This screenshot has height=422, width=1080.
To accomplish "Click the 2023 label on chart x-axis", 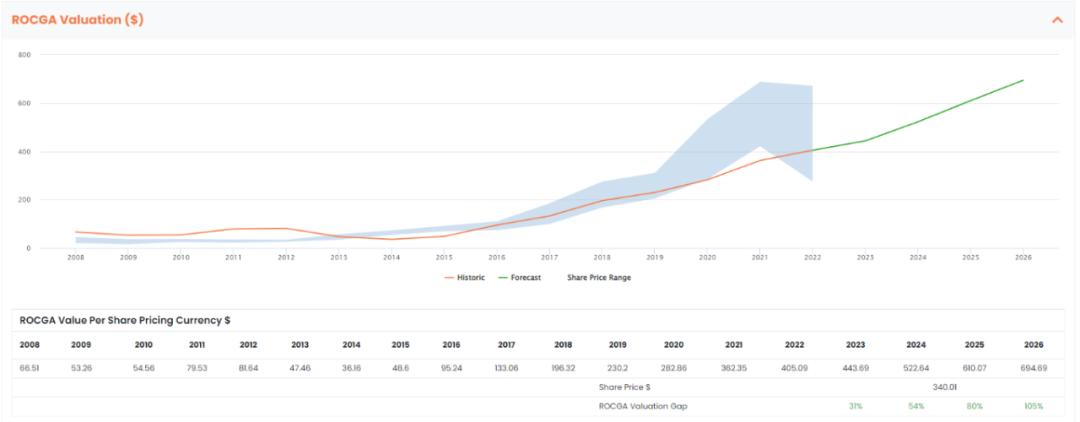I will [865, 257].
